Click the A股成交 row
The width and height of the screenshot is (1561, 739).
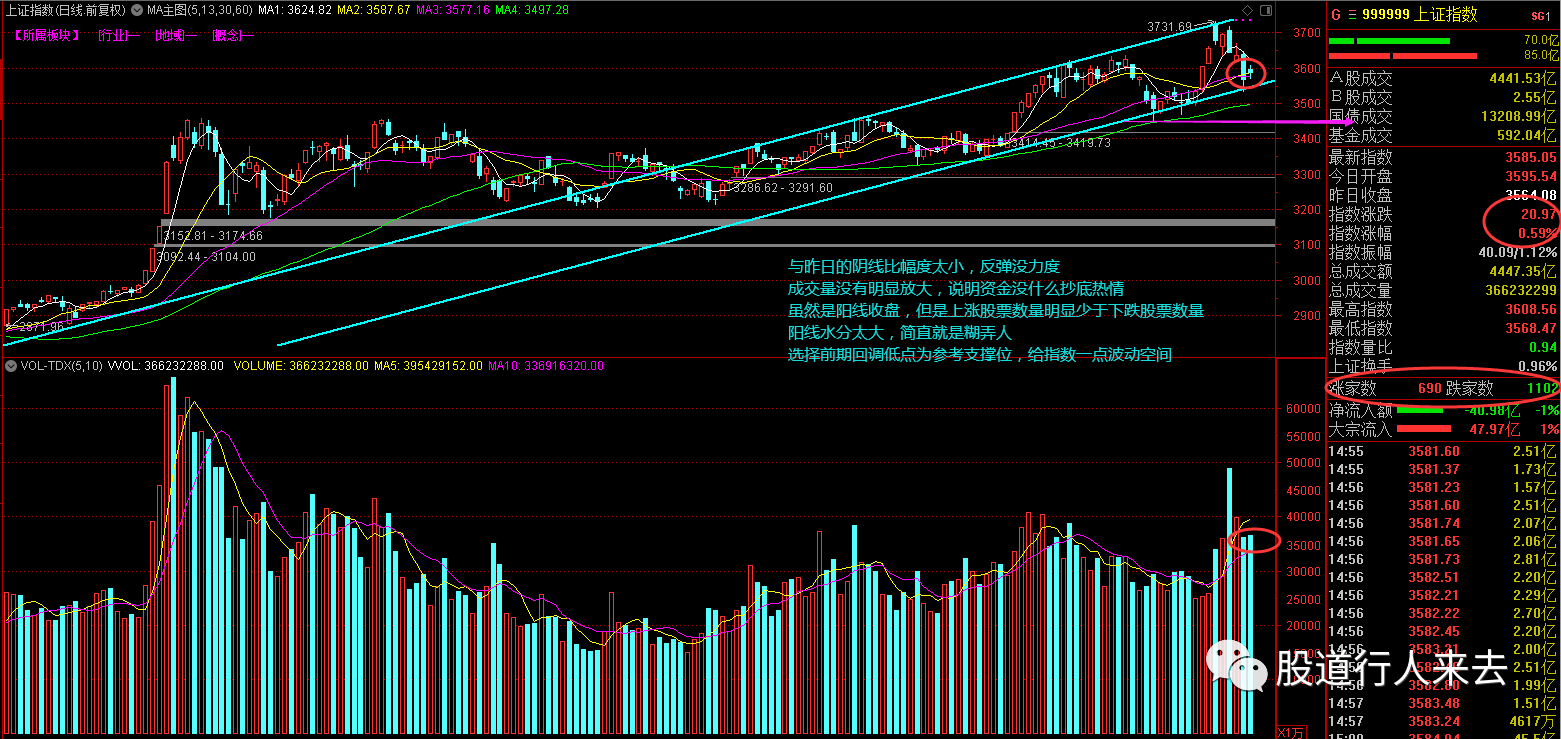1443,78
